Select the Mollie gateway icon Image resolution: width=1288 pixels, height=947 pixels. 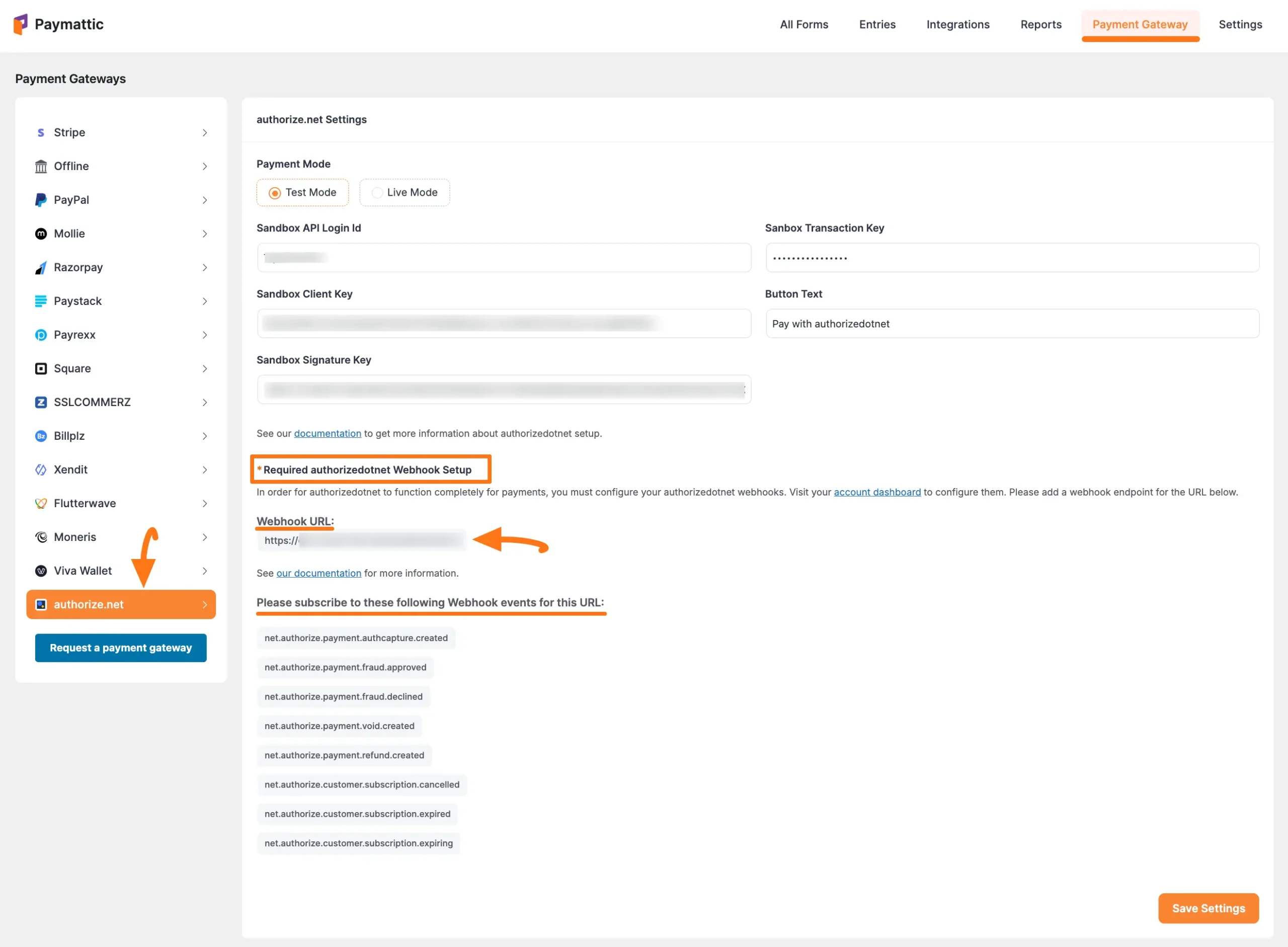[40, 233]
